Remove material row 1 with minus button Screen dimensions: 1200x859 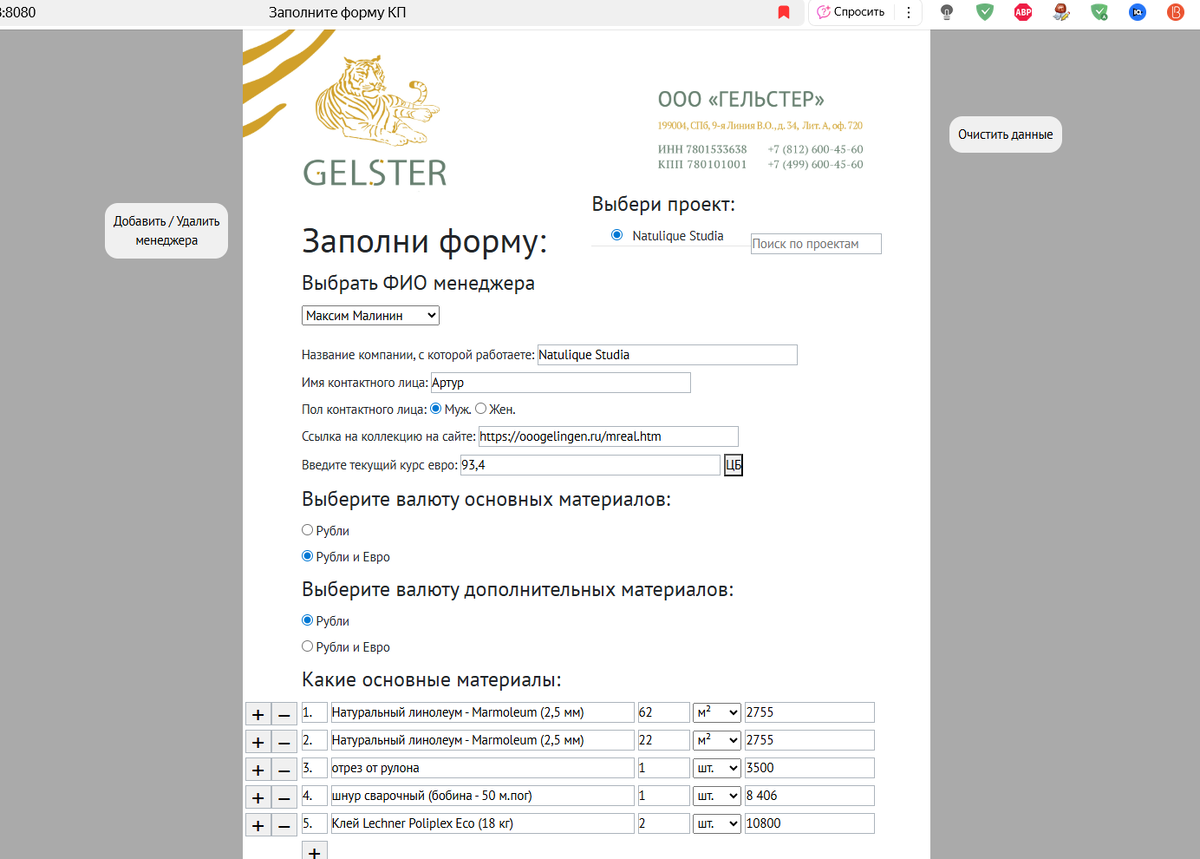tap(284, 714)
